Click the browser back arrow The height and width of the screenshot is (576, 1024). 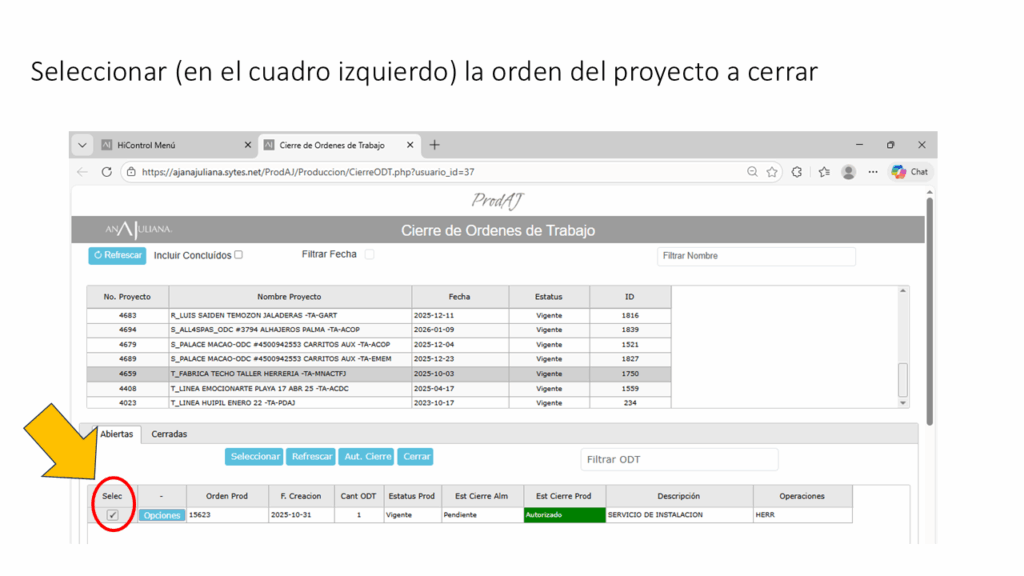(83, 172)
